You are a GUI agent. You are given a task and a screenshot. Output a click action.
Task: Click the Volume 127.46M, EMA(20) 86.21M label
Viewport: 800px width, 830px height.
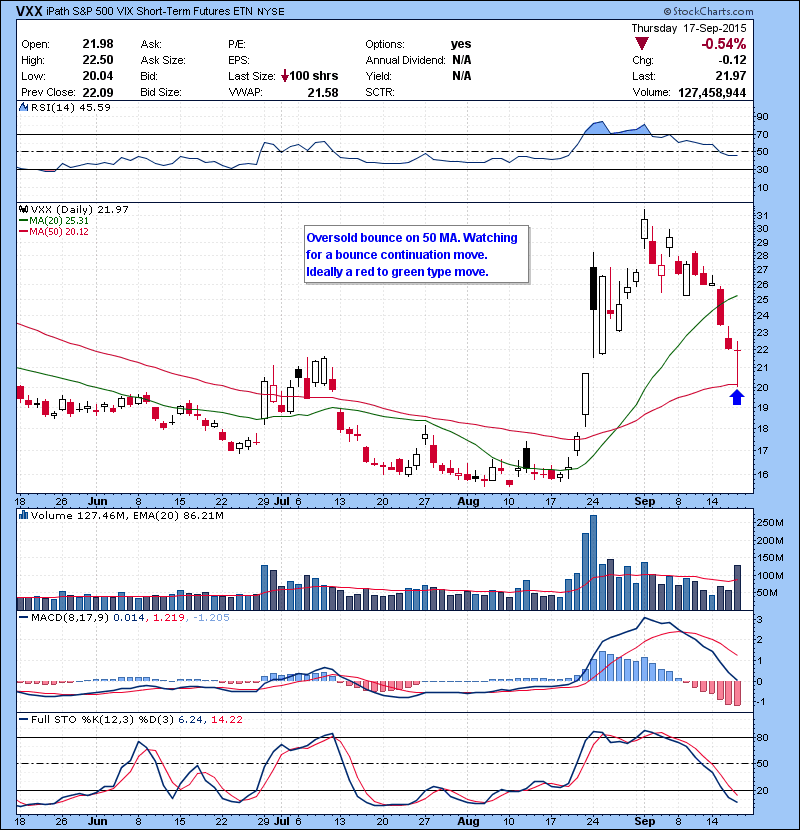pyautogui.click(x=127, y=515)
